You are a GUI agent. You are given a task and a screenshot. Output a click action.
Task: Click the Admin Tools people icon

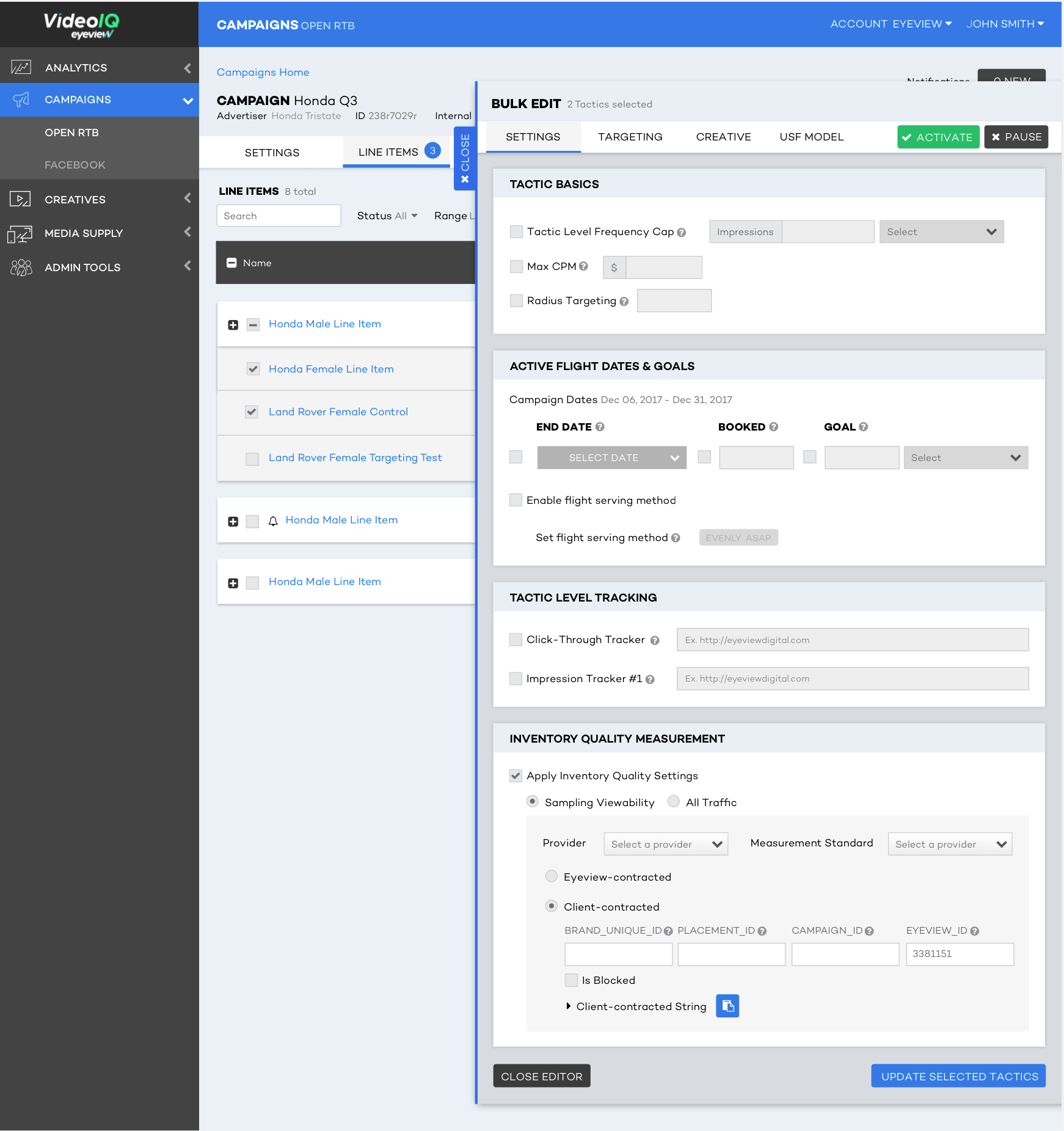click(21, 267)
